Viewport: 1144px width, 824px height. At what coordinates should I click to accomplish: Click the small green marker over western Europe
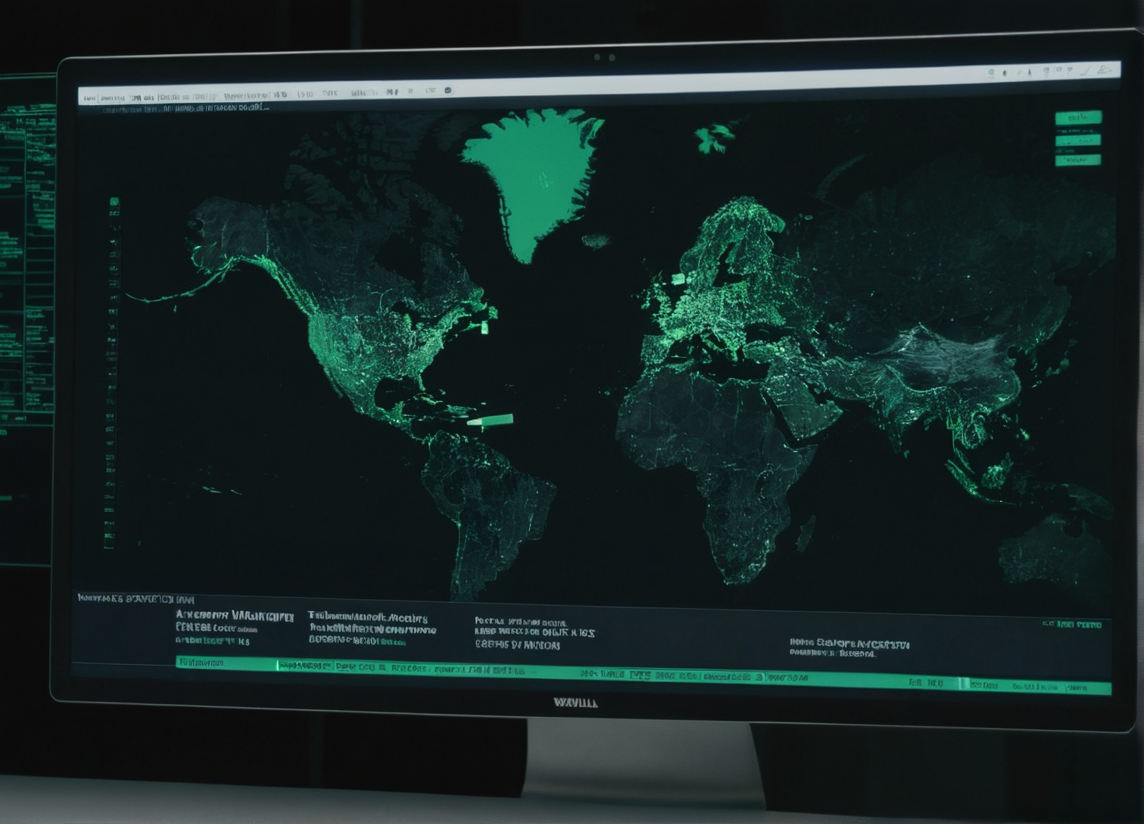coord(677,279)
